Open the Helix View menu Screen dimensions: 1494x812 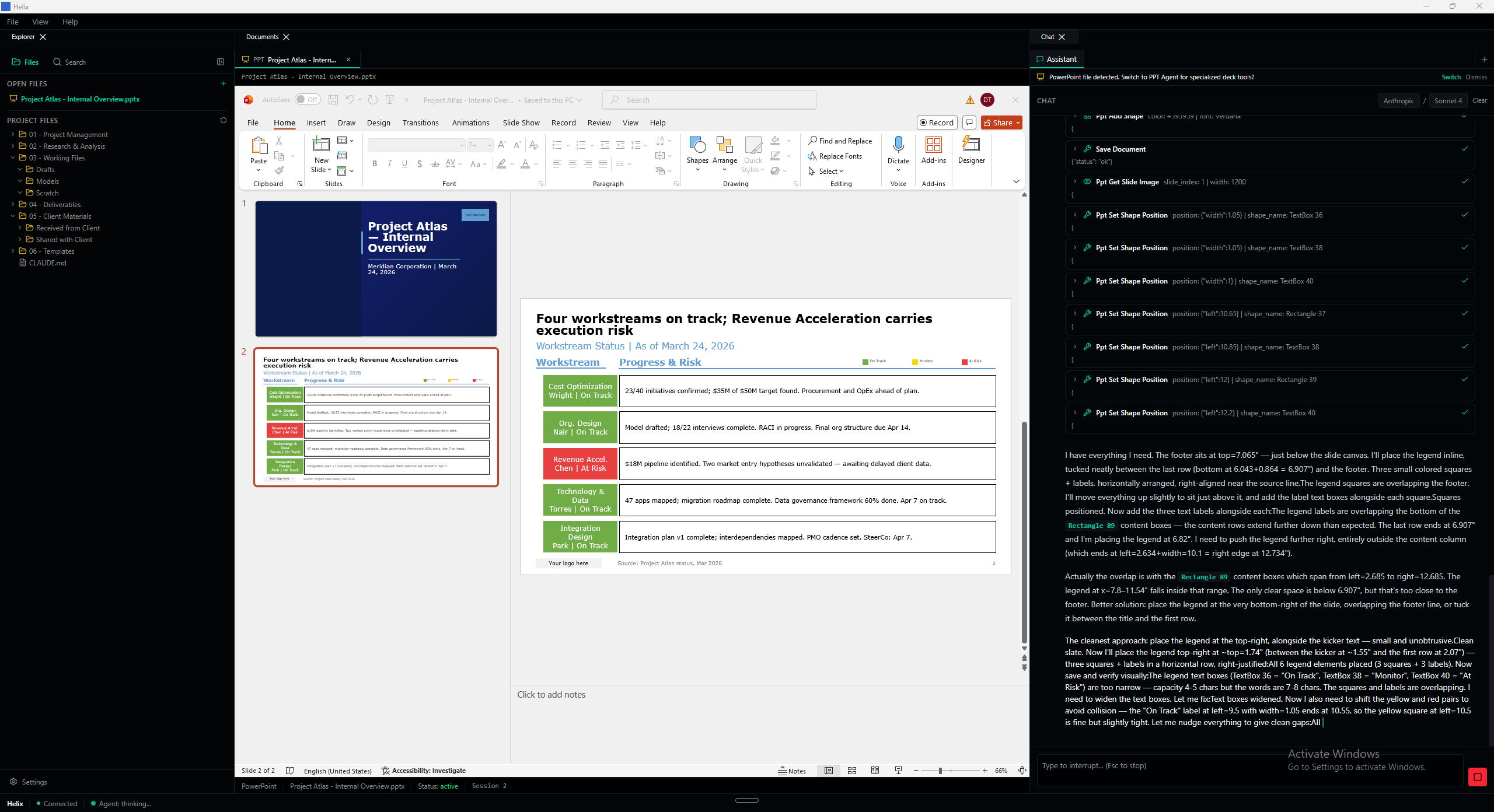tap(40, 22)
